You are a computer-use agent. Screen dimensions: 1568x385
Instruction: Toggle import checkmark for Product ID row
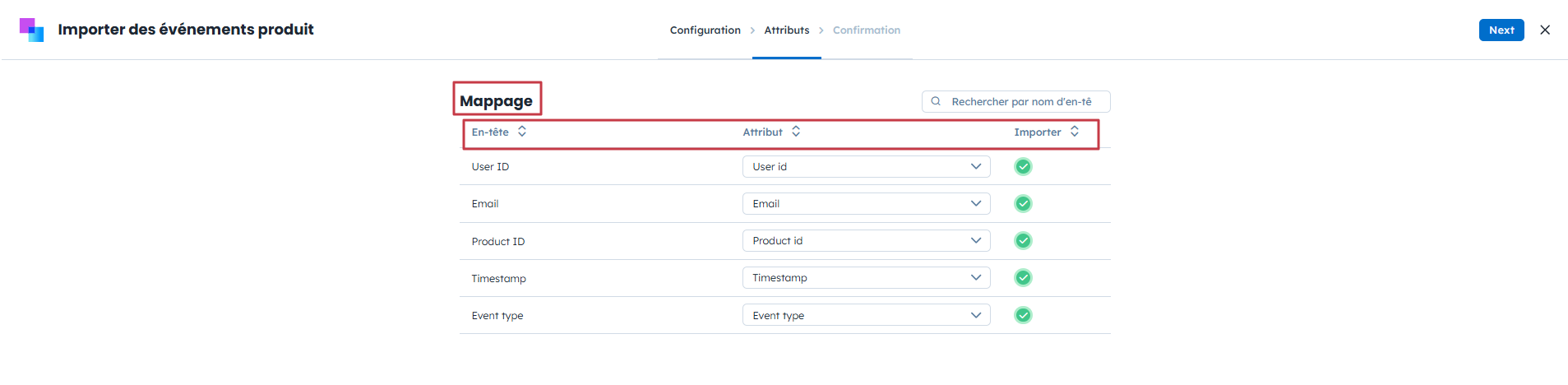(x=1023, y=241)
